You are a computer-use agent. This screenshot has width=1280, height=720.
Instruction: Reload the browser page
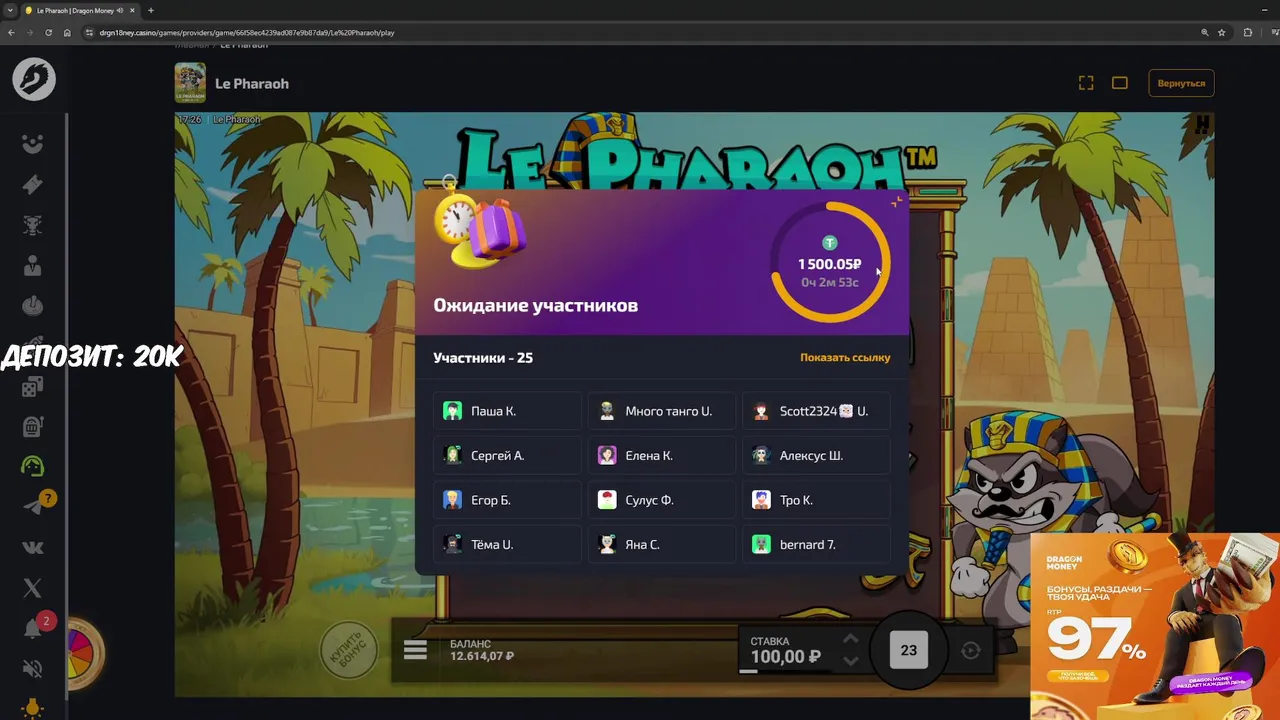[48, 32]
